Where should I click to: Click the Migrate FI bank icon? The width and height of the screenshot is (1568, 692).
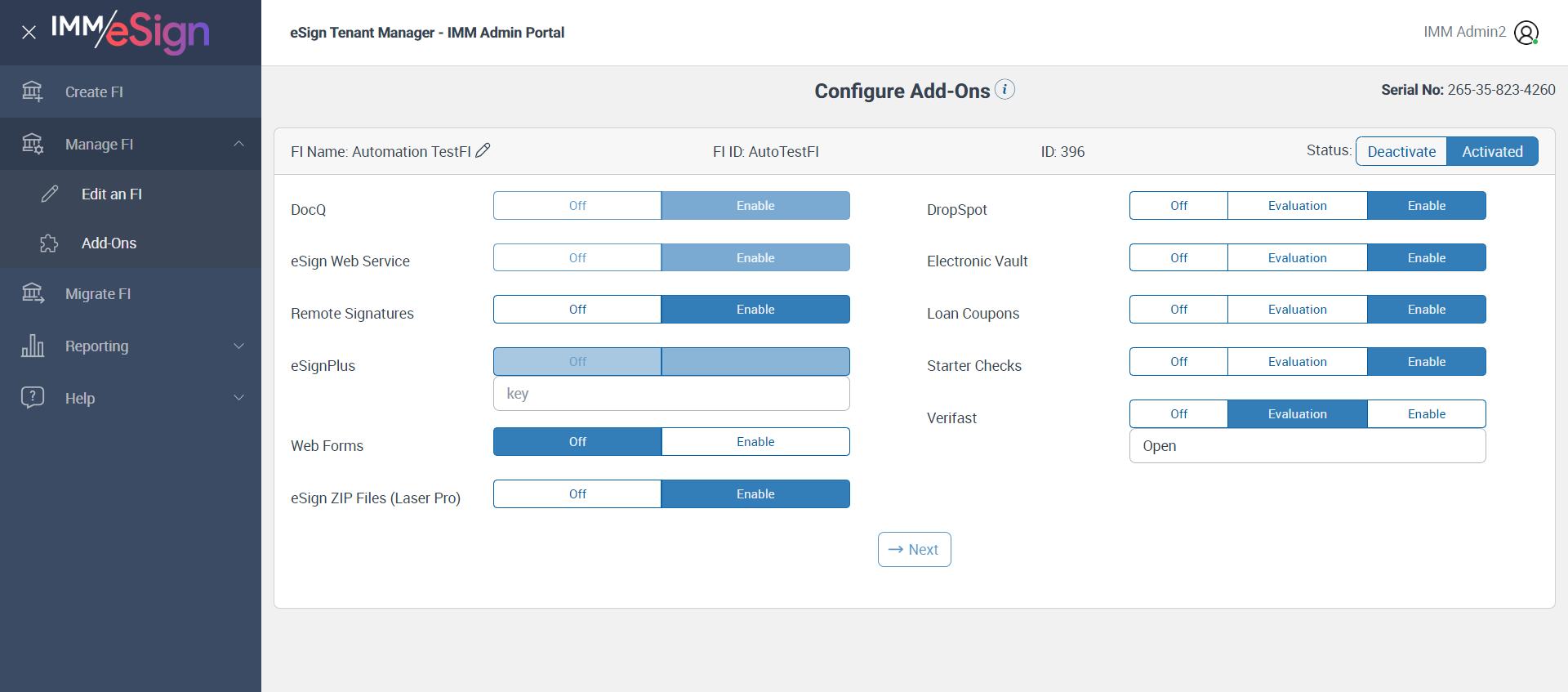(33, 293)
